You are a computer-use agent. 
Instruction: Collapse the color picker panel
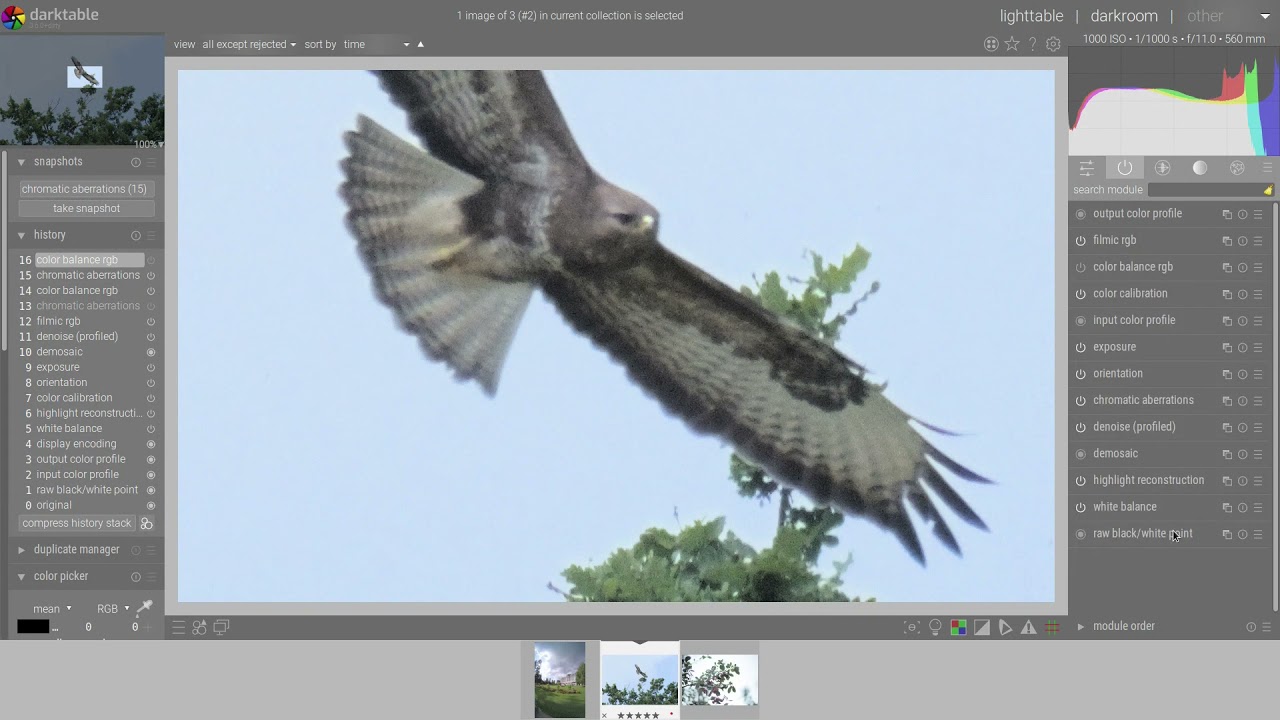click(21, 577)
